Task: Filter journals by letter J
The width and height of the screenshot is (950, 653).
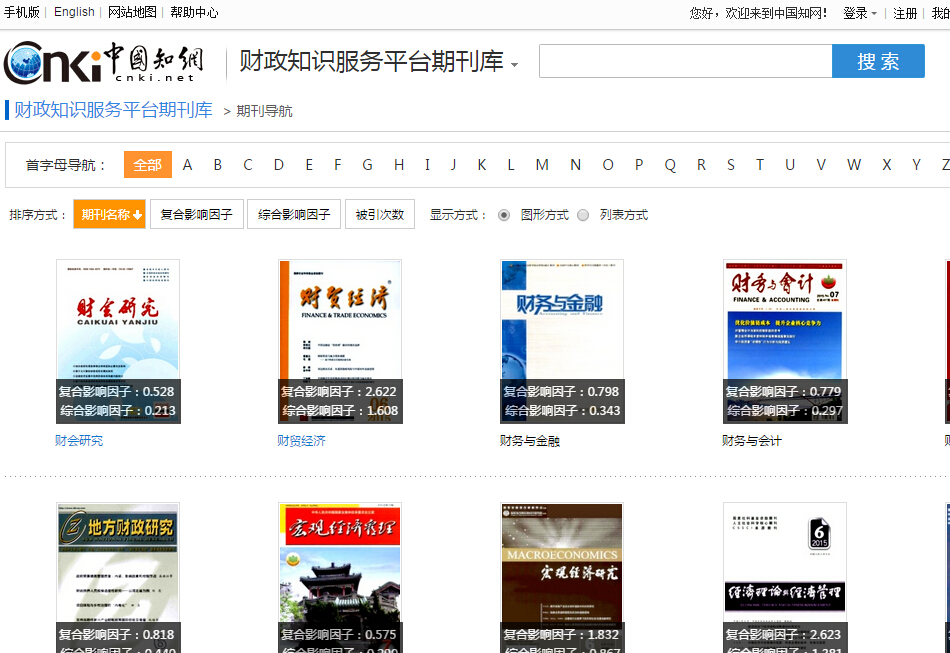Action: click(x=453, y=165)
